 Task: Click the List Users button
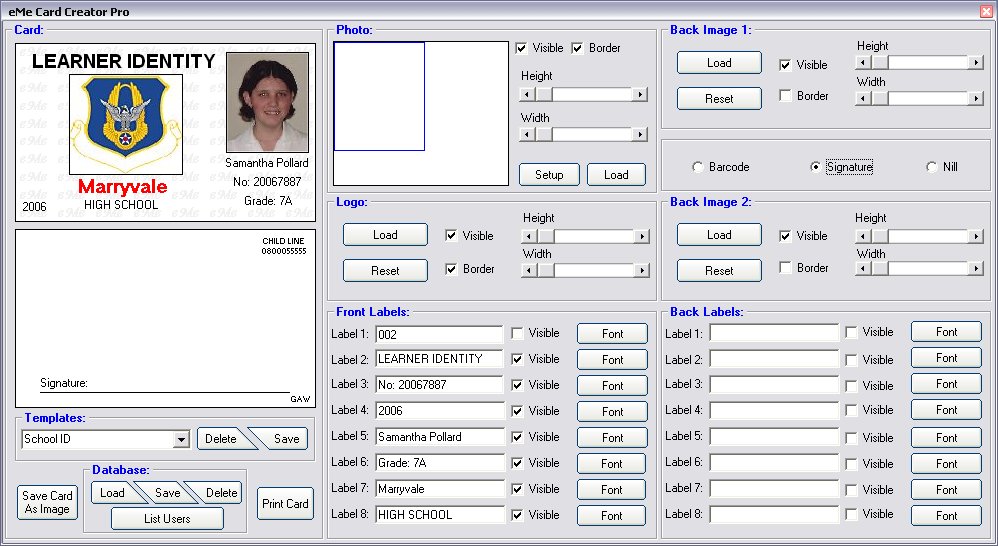coord(167,518)
